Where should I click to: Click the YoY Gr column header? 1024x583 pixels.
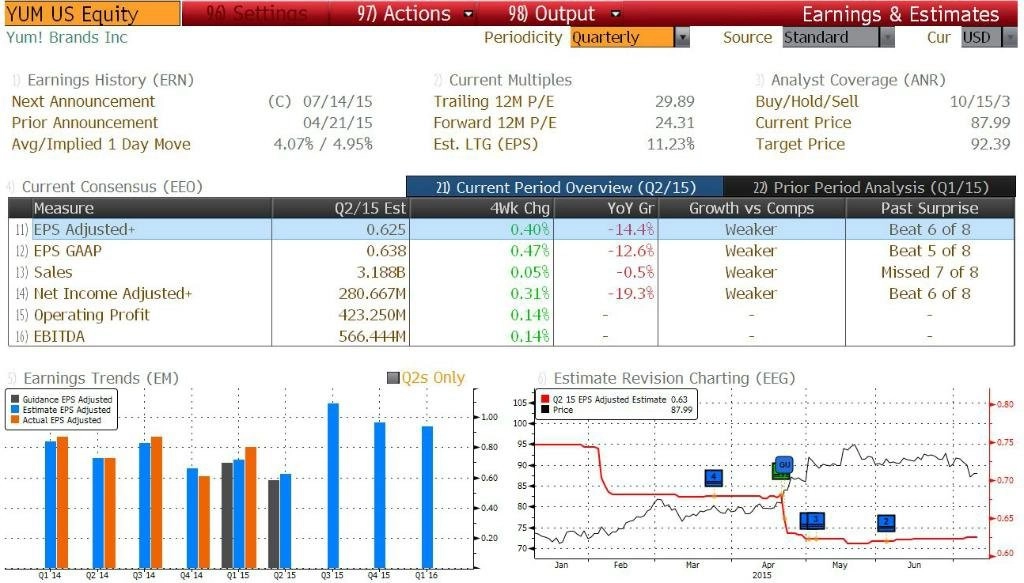point(607,208)
